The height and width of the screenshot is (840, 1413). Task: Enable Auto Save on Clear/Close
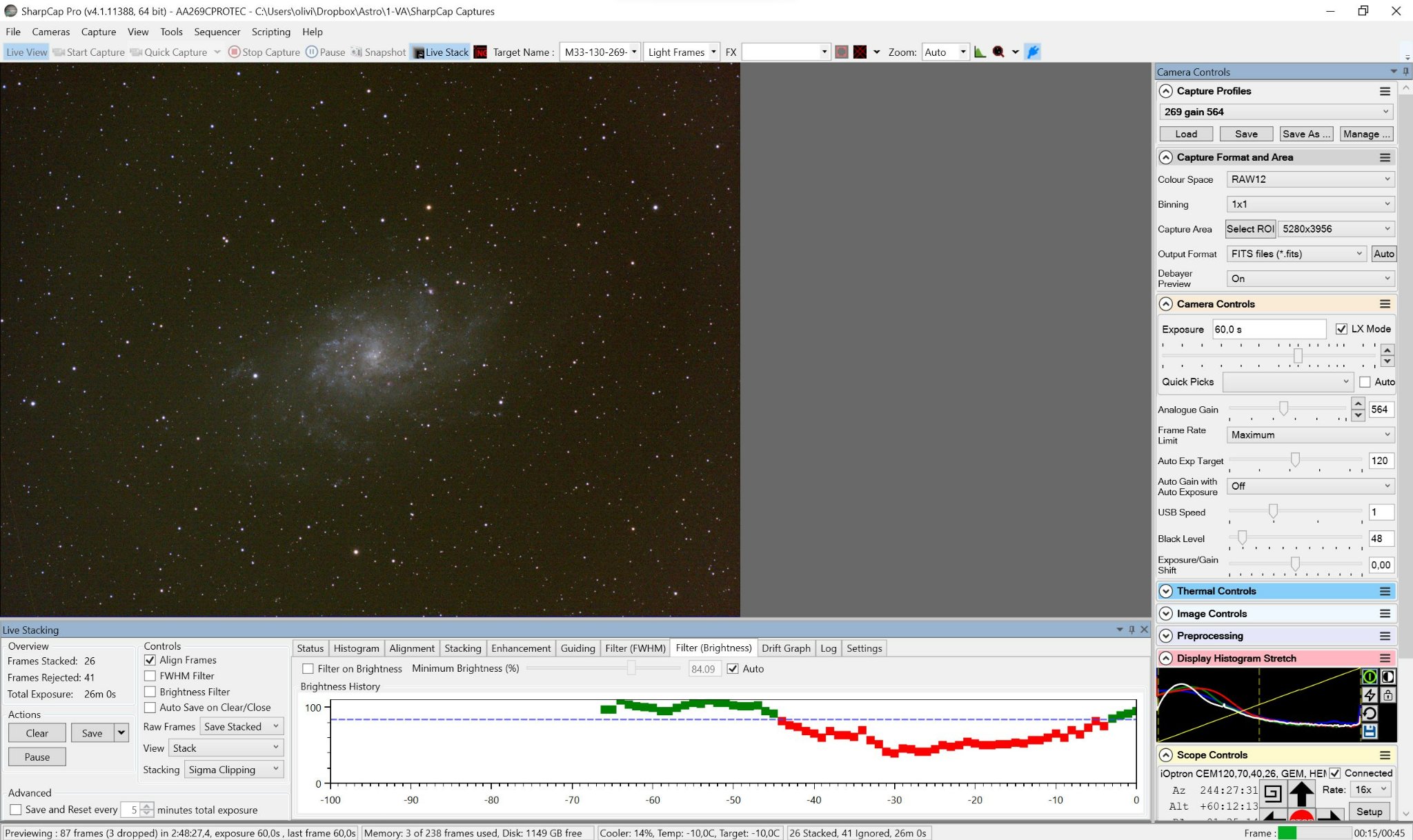pos(150,708)
